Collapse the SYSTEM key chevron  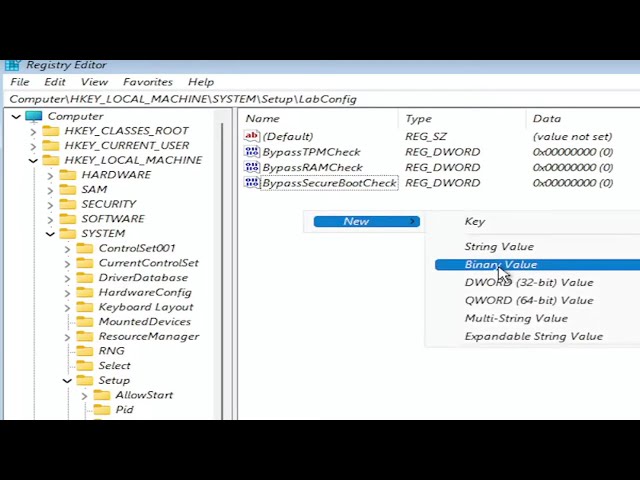point(50,234)
